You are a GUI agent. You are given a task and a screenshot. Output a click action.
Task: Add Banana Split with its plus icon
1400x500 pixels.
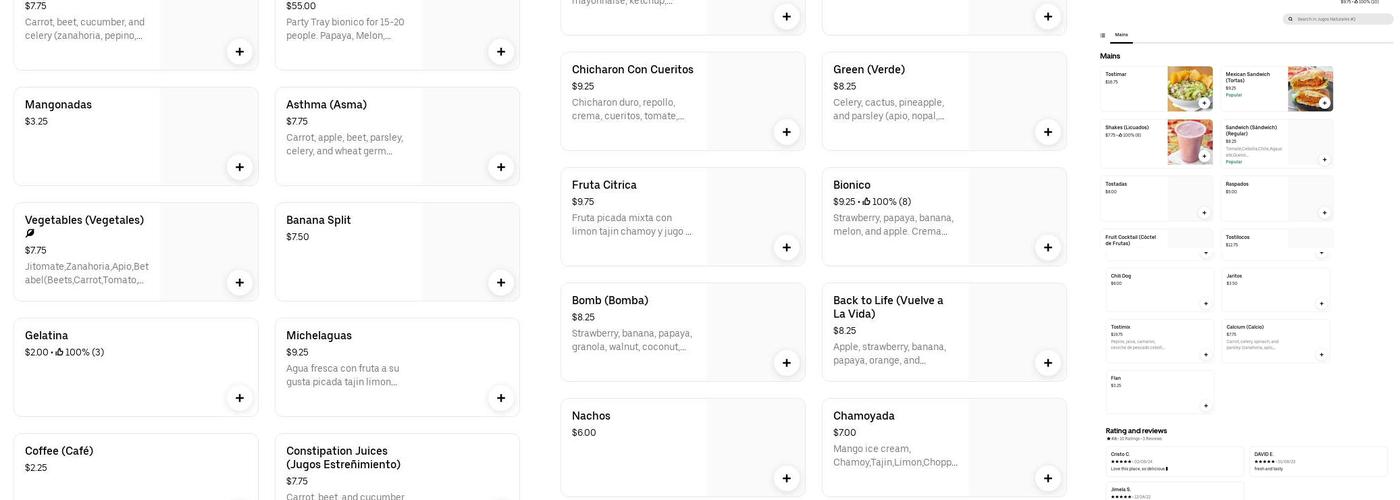[x=501, y=283]
